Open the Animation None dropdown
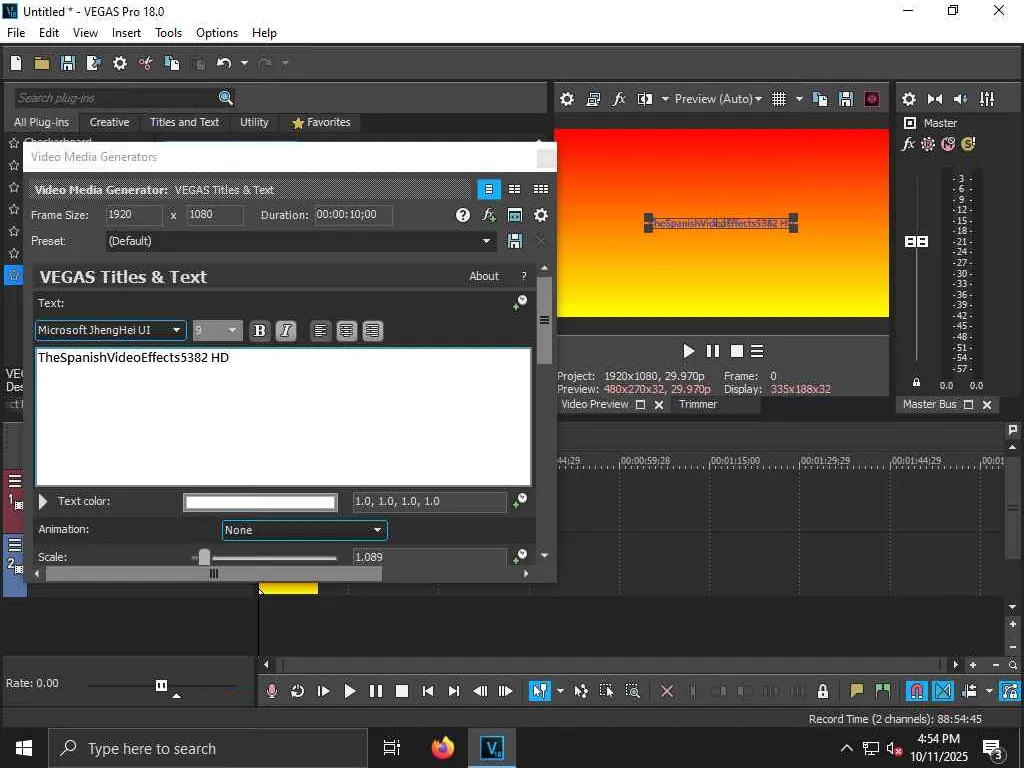This screenshot has width=1024, height=768. tap(304, 530)
